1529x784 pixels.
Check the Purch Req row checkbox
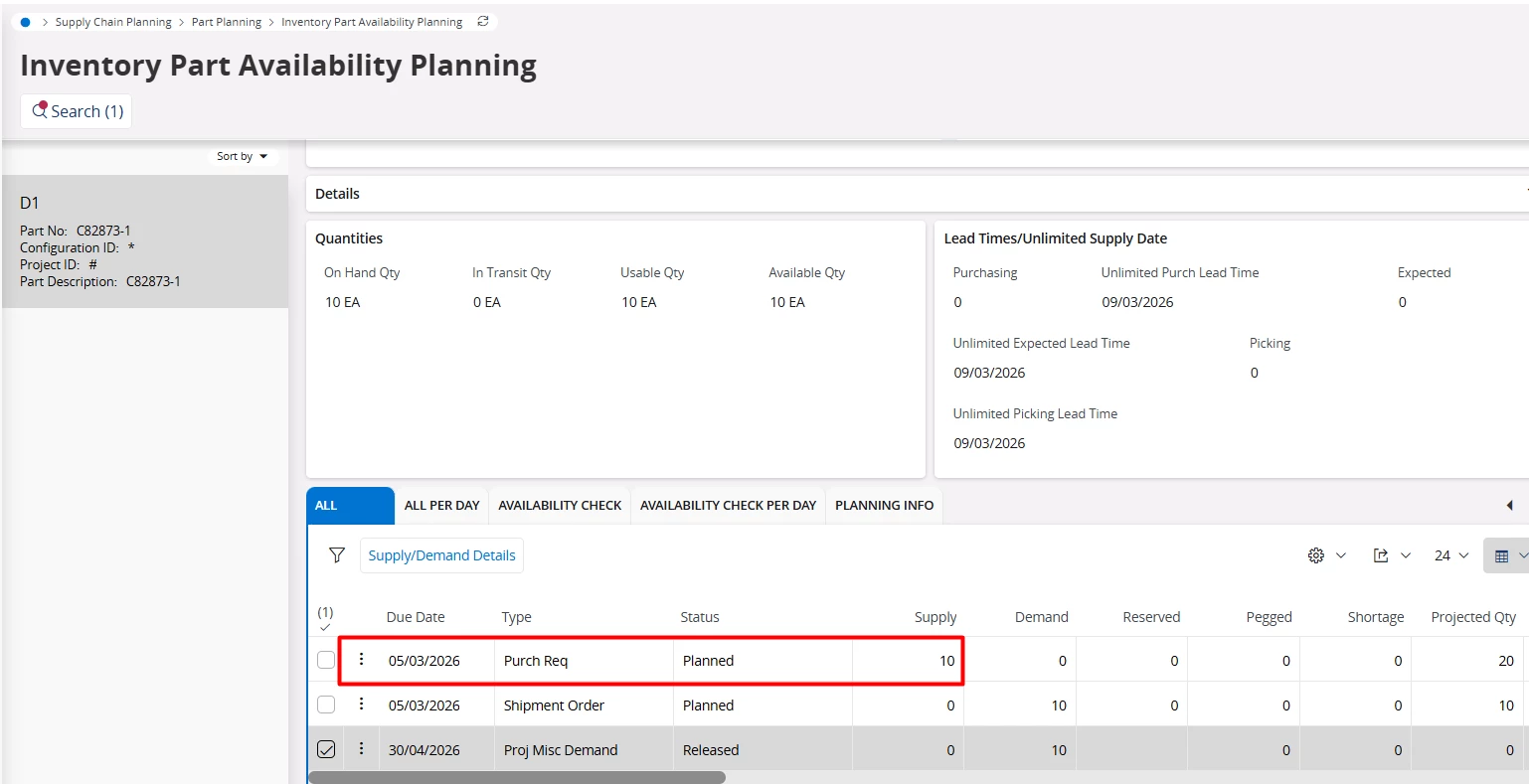tap(326, 660)
